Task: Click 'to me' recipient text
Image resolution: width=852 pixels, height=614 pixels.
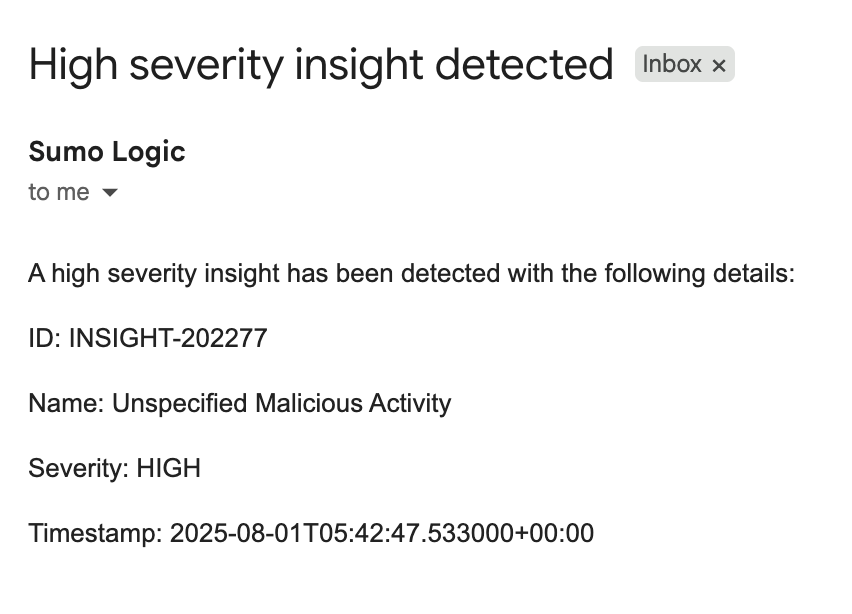Action: pos(59,193)
